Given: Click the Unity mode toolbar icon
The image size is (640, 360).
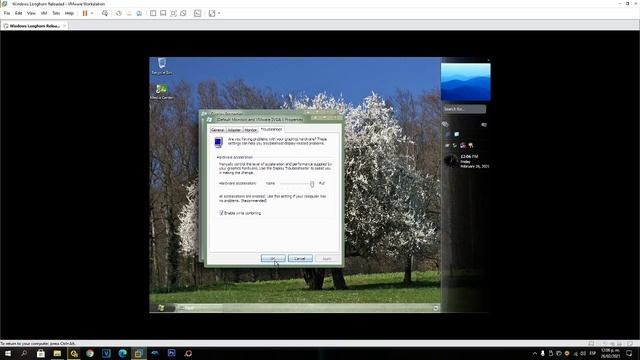Looking at the screenshot, I should [x=183, y=13].
